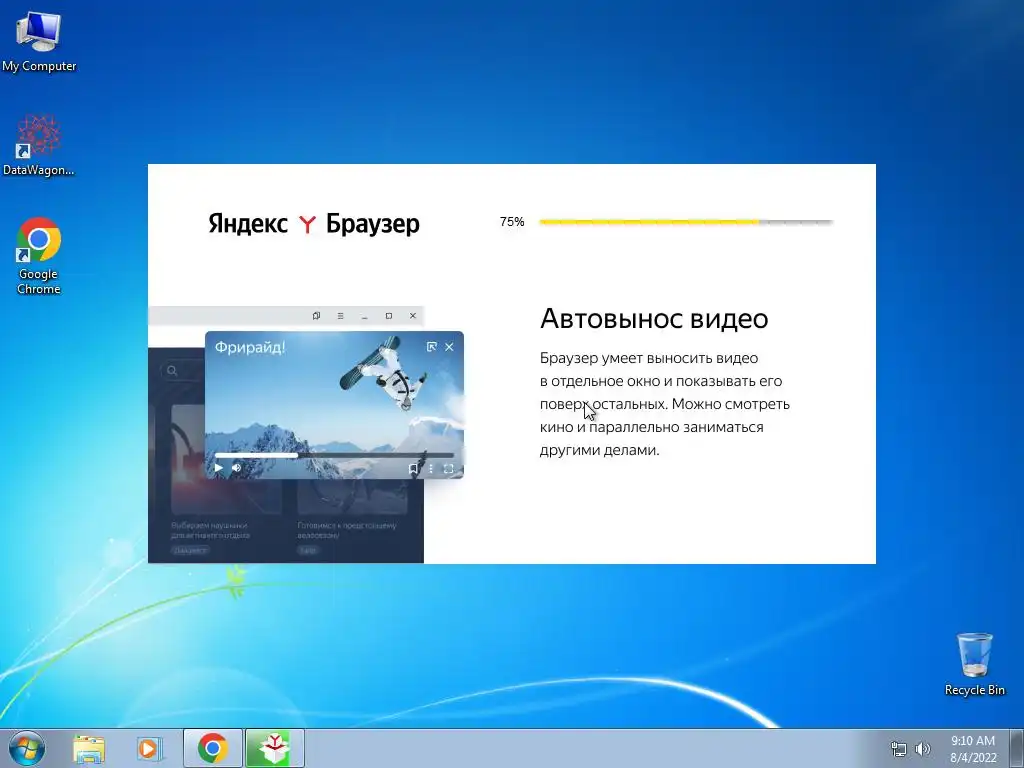1024x768 pixels.
Task: Click the search icon in illustrated page
Action: click(x=172, y=370)
